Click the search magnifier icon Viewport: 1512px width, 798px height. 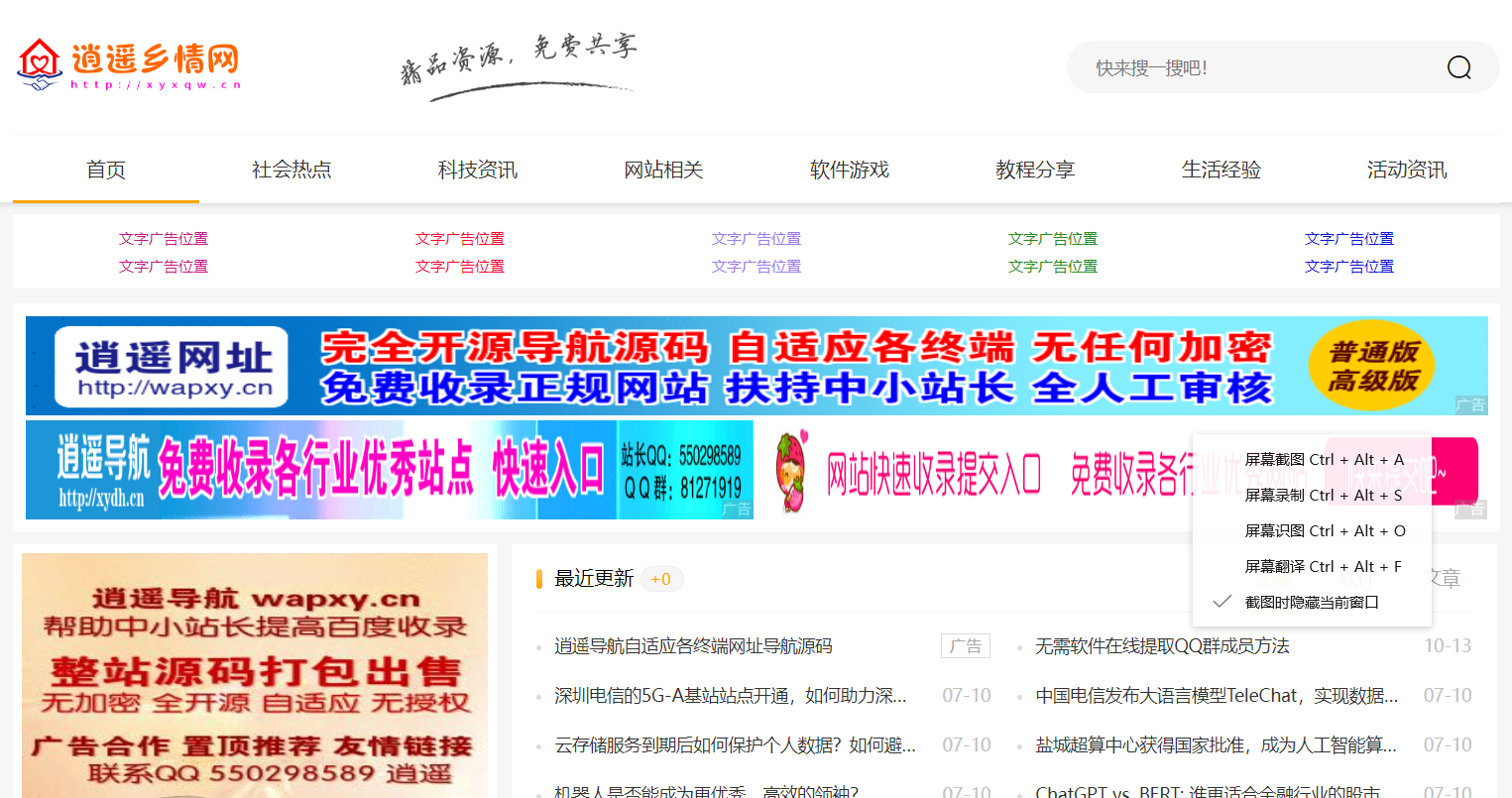coord(1458,67)
